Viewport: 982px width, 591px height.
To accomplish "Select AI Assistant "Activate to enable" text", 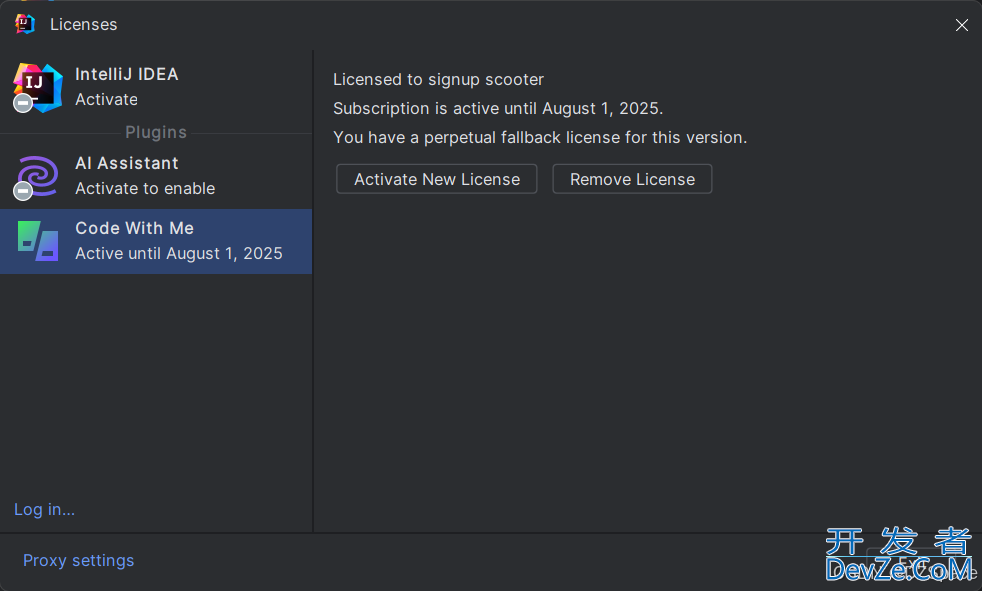I will (x=145, y=188).
